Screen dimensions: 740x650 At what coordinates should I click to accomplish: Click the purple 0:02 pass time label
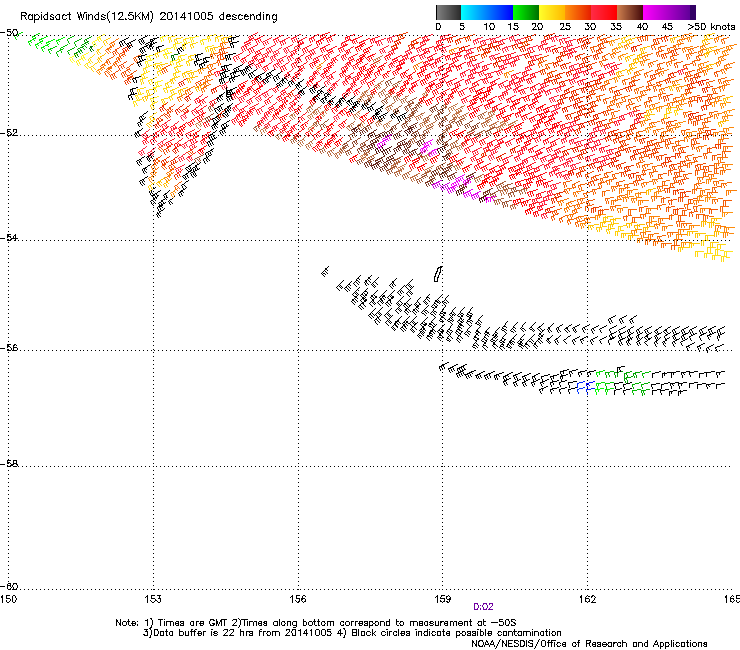coord(483,607)
